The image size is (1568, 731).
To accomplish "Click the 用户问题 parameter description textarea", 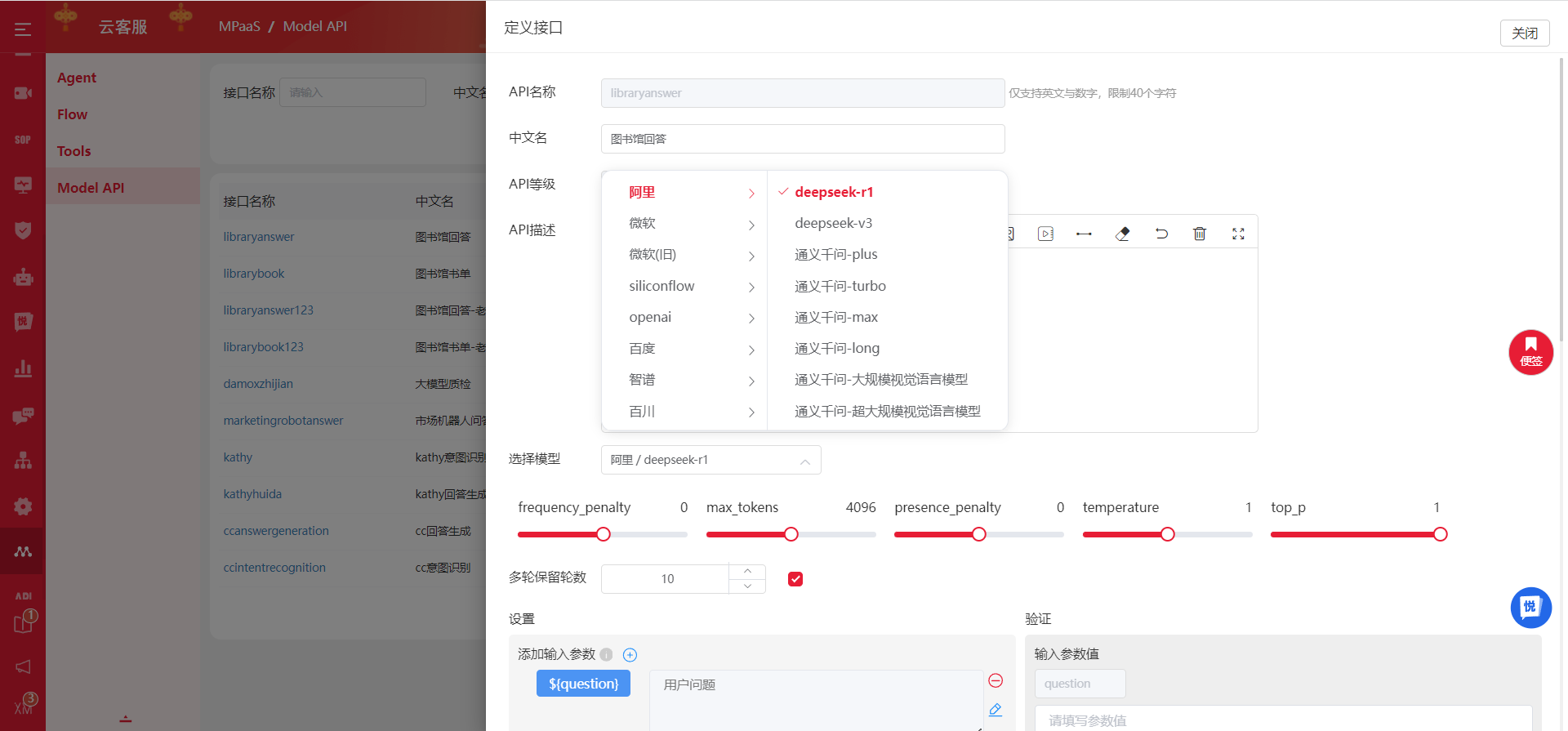I will [817, 700].
